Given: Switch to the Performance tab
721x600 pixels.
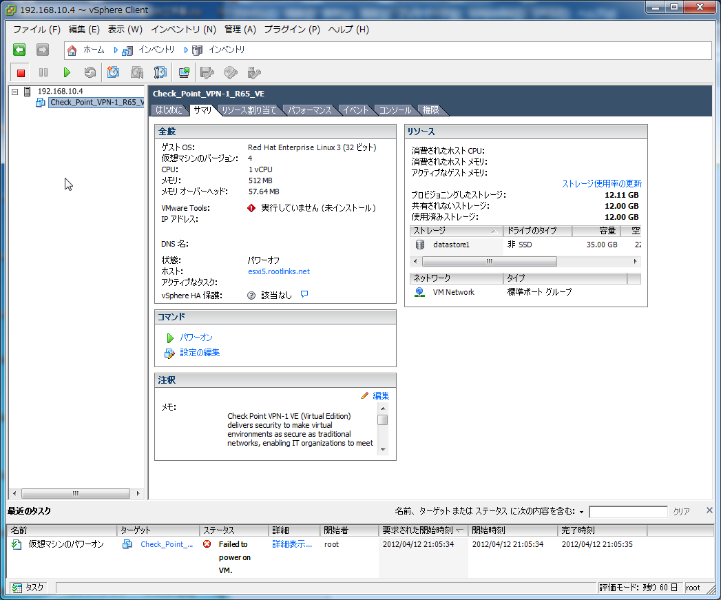Looking at the screenshot, I should [x=309, y=110].
